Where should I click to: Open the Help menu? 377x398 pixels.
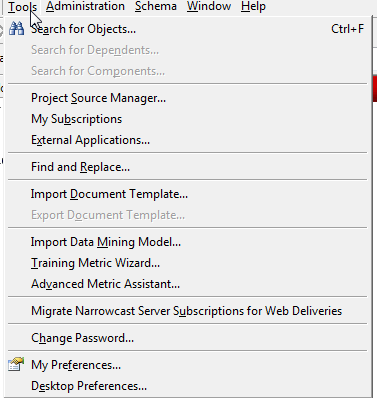click(x=253, y=6)
